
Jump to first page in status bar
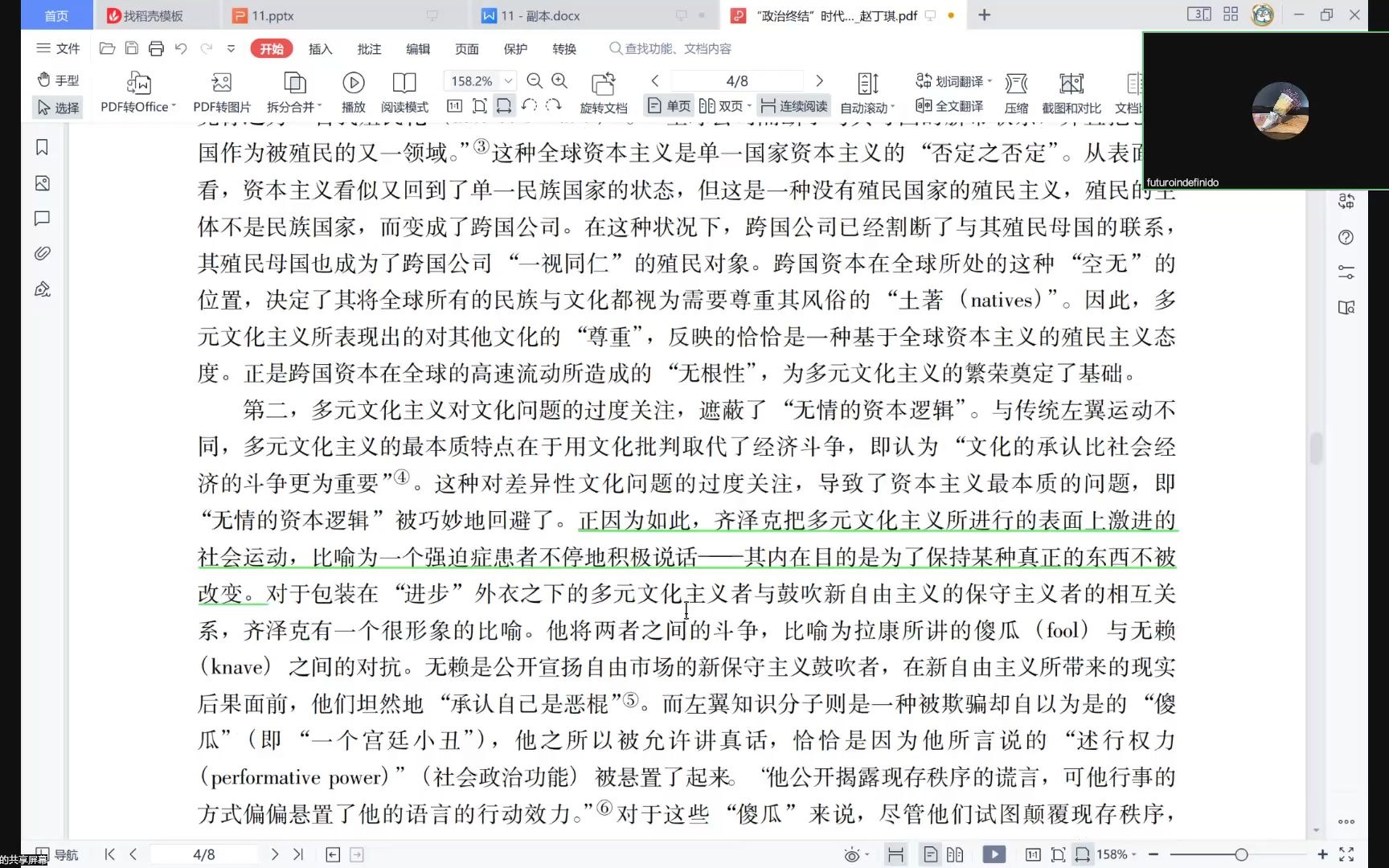pos(109,854)
